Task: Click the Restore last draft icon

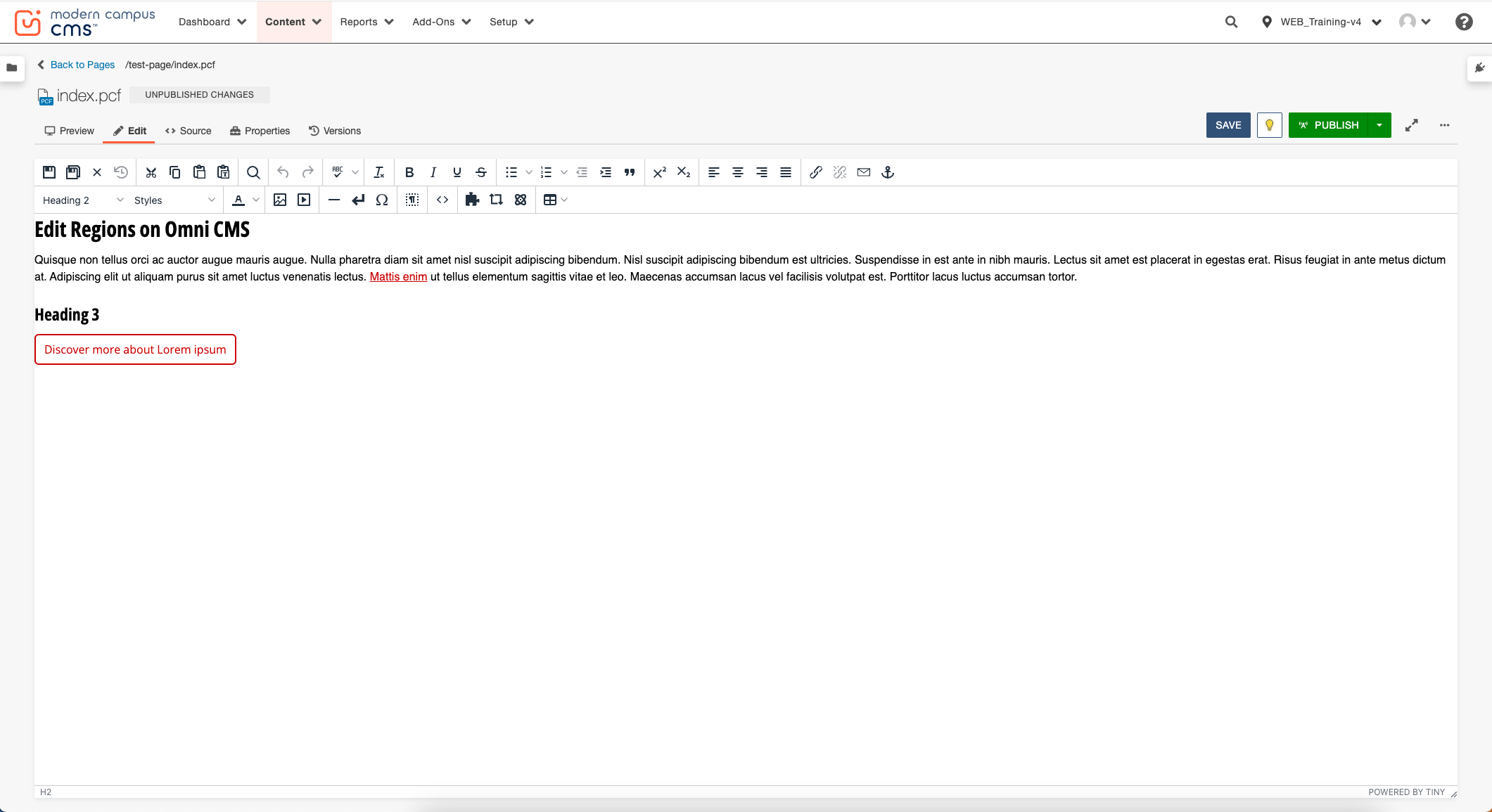Action: (x=121, y=172)
